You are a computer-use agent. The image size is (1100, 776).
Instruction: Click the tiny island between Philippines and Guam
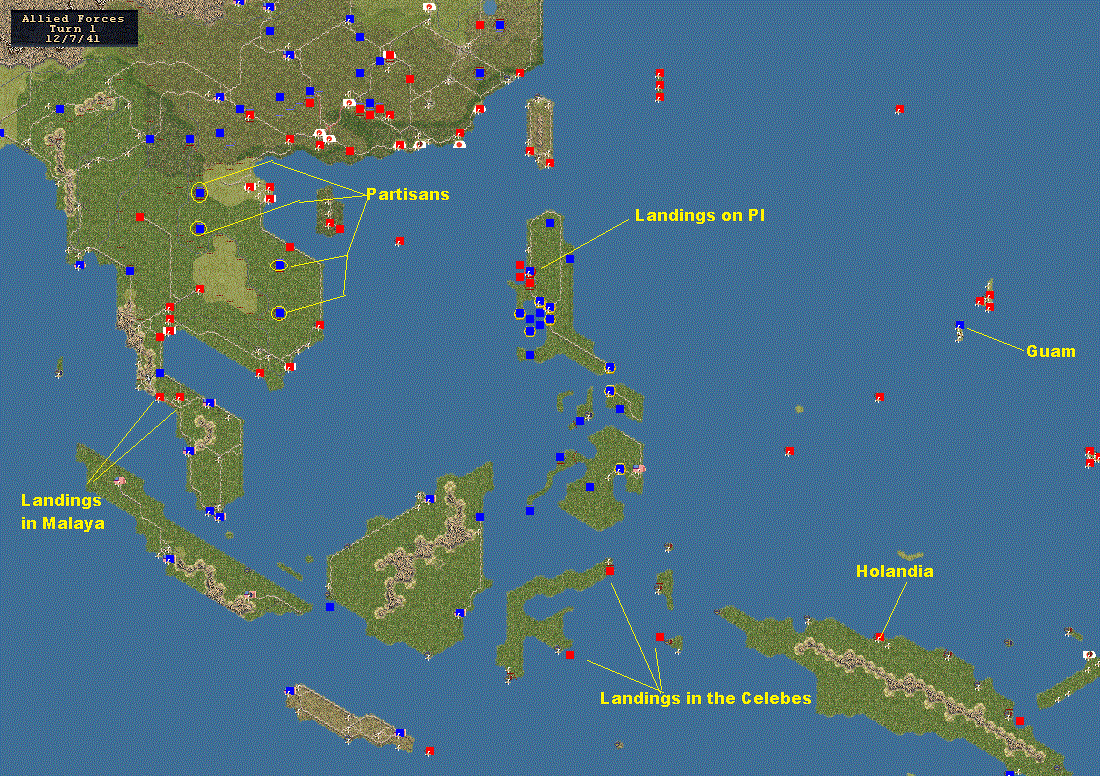799,408
